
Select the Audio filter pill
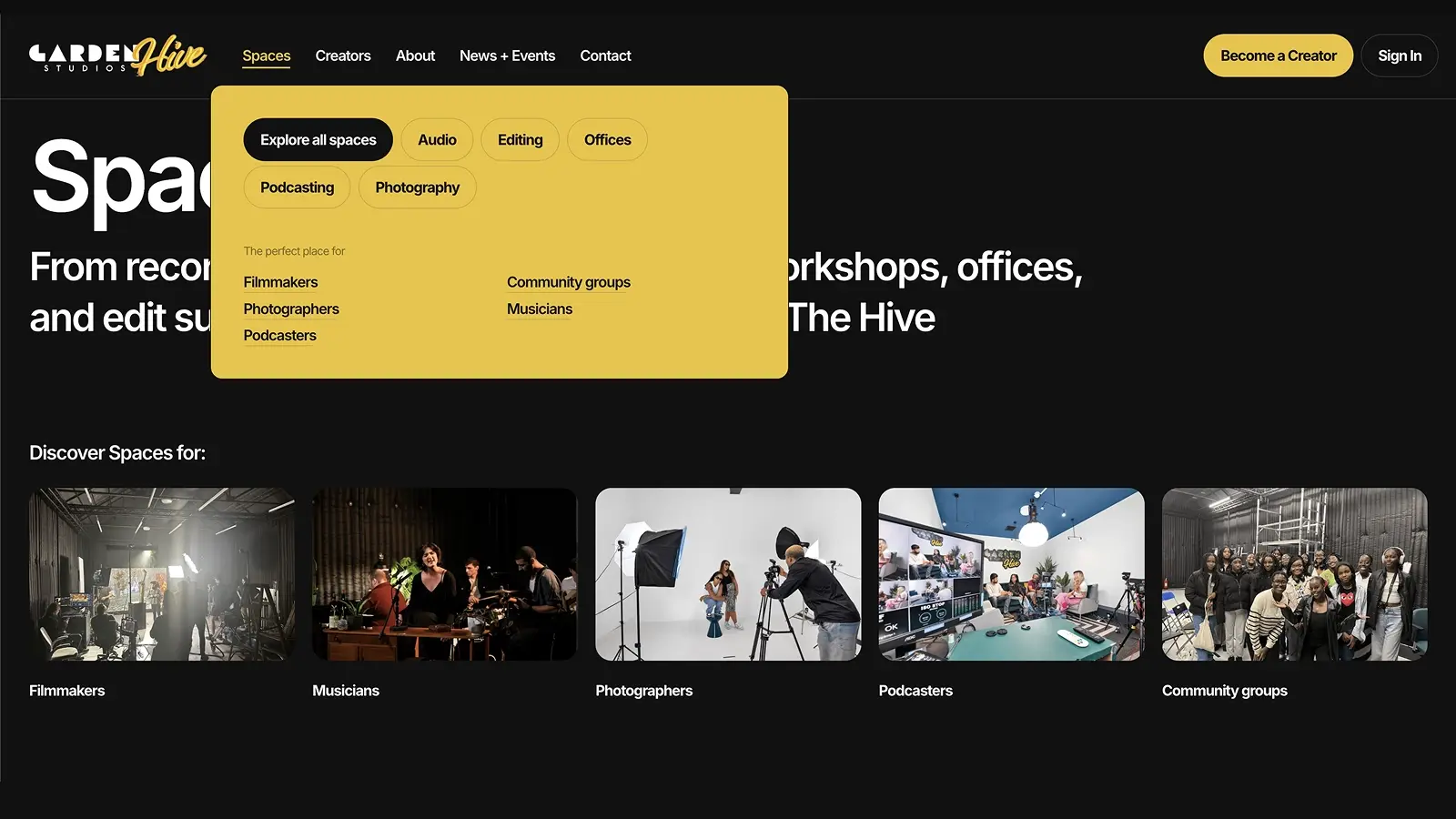pyautogui.click(x=437, y=139)
